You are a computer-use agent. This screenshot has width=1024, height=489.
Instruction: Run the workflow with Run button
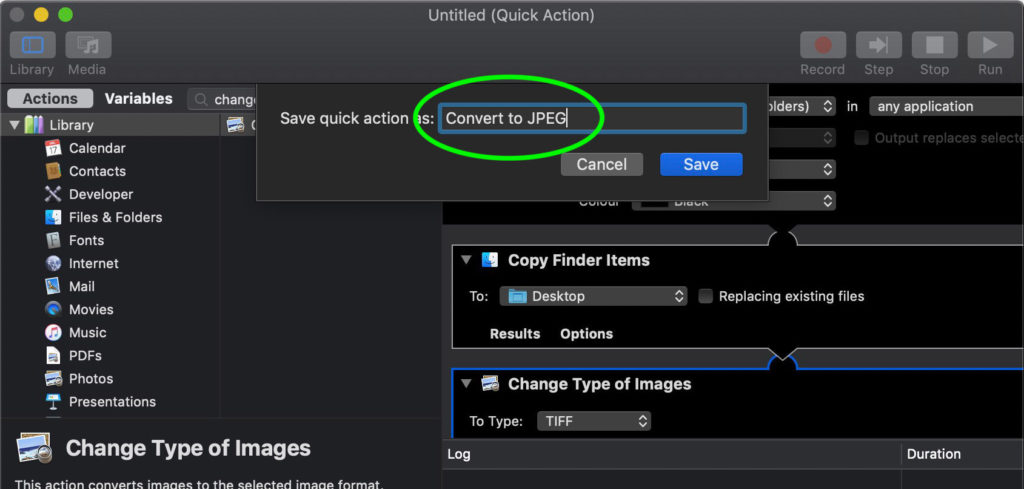tap(990, 44)
